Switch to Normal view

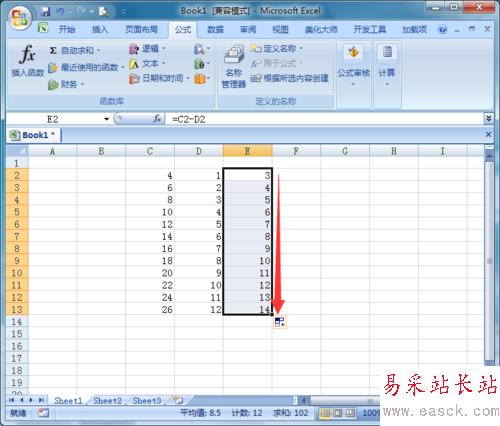click(325, 413)
